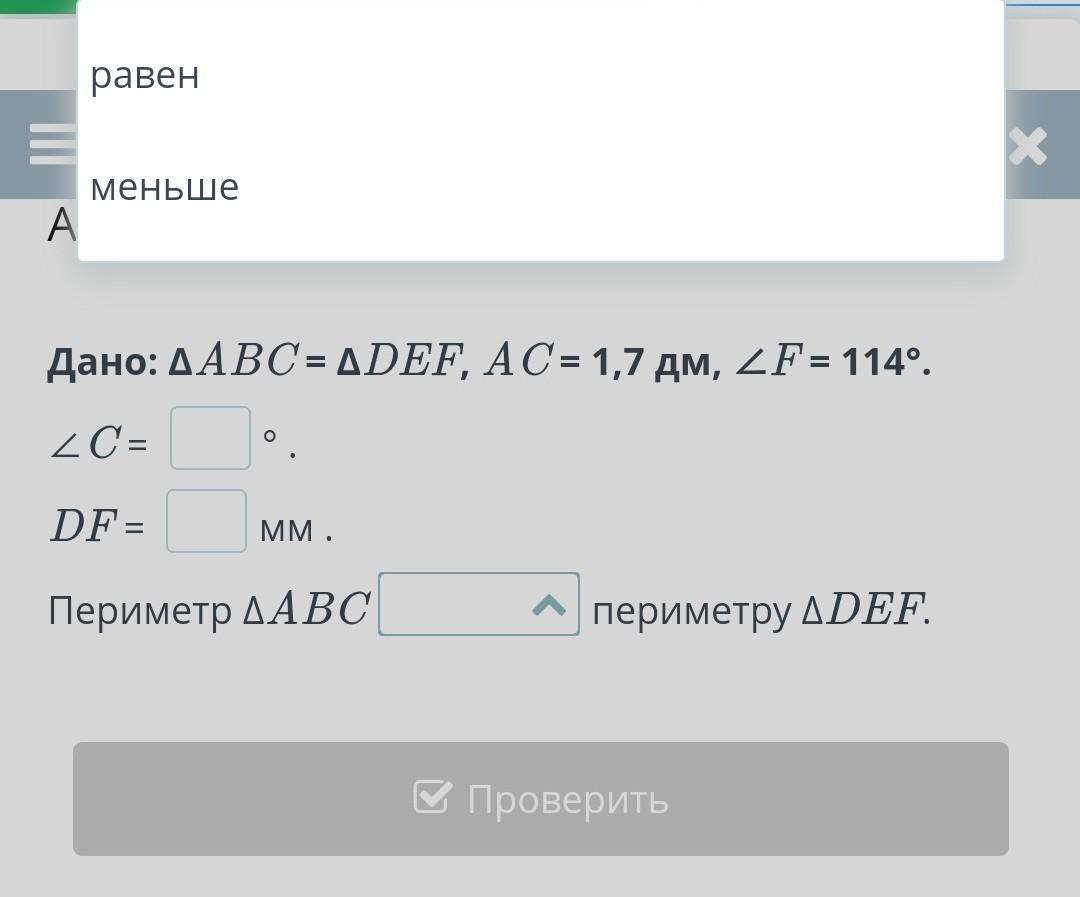
Task: Click the 'периметру ΔDEF' label
Action: point(762,610)
